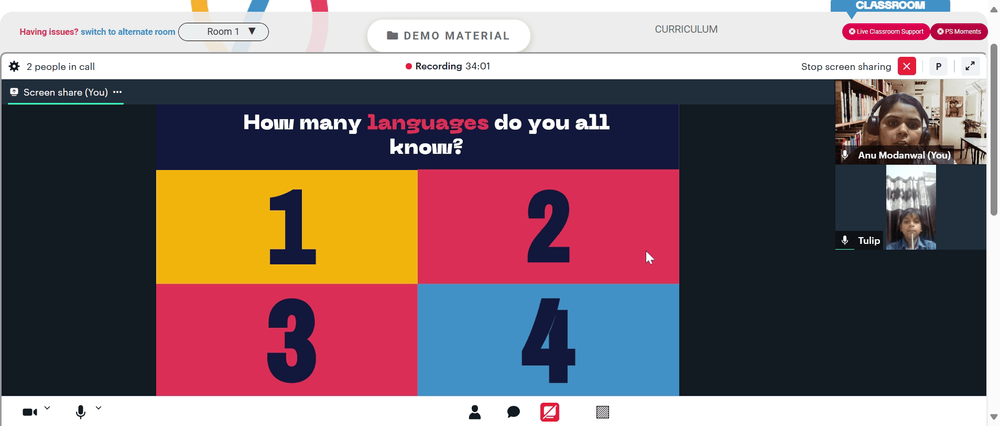1000x426 pixels.
Task: Click the checkered background effects icon
Action: (x=602, y=412)
